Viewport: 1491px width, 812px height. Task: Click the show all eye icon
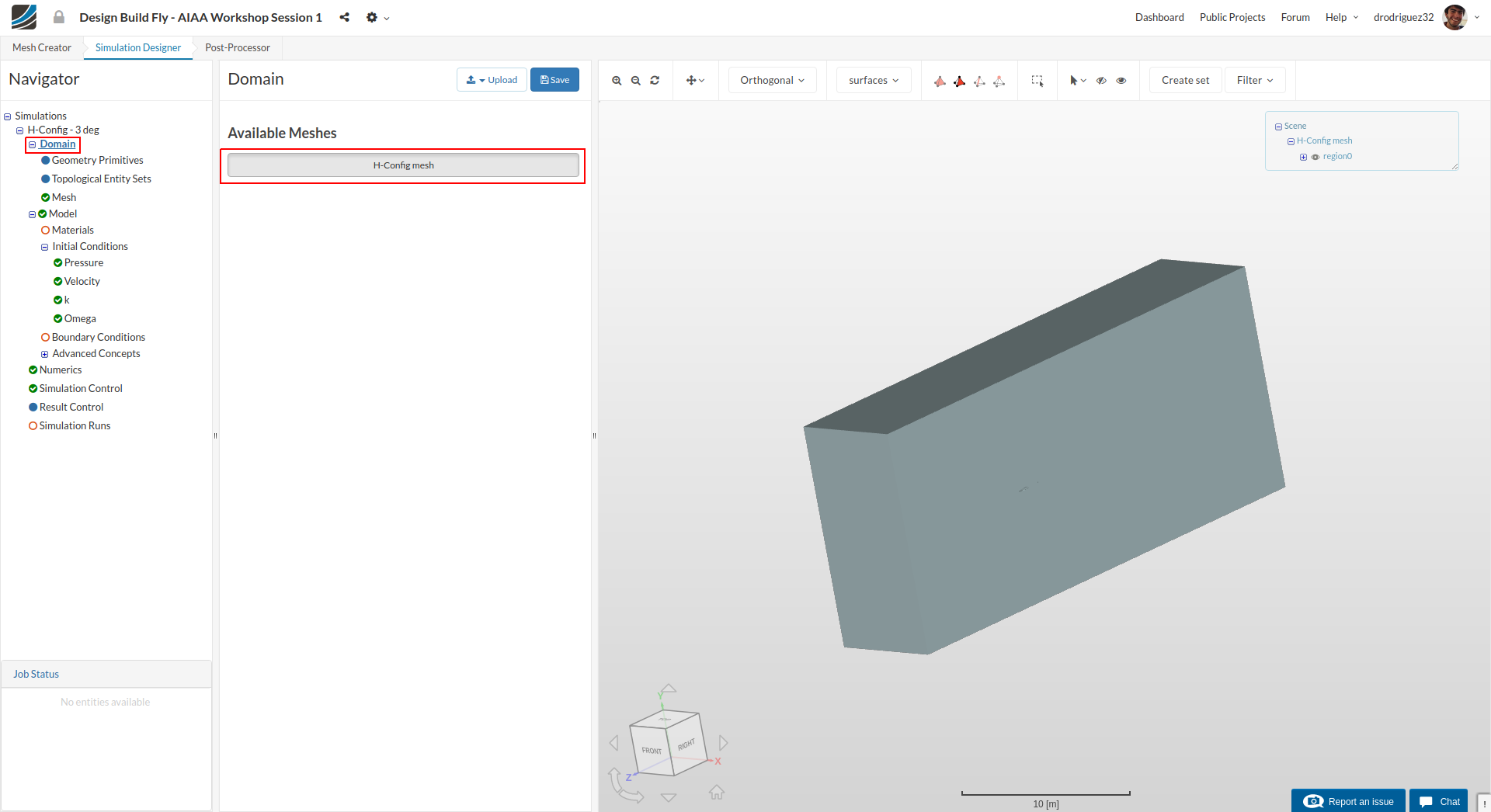click(x=1121, y=81)
